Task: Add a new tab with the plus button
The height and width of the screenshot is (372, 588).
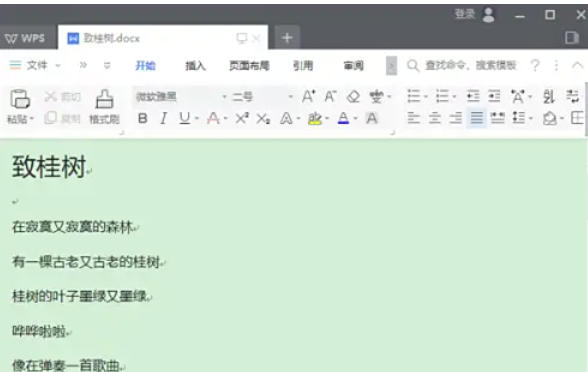Action: point(287,38)
